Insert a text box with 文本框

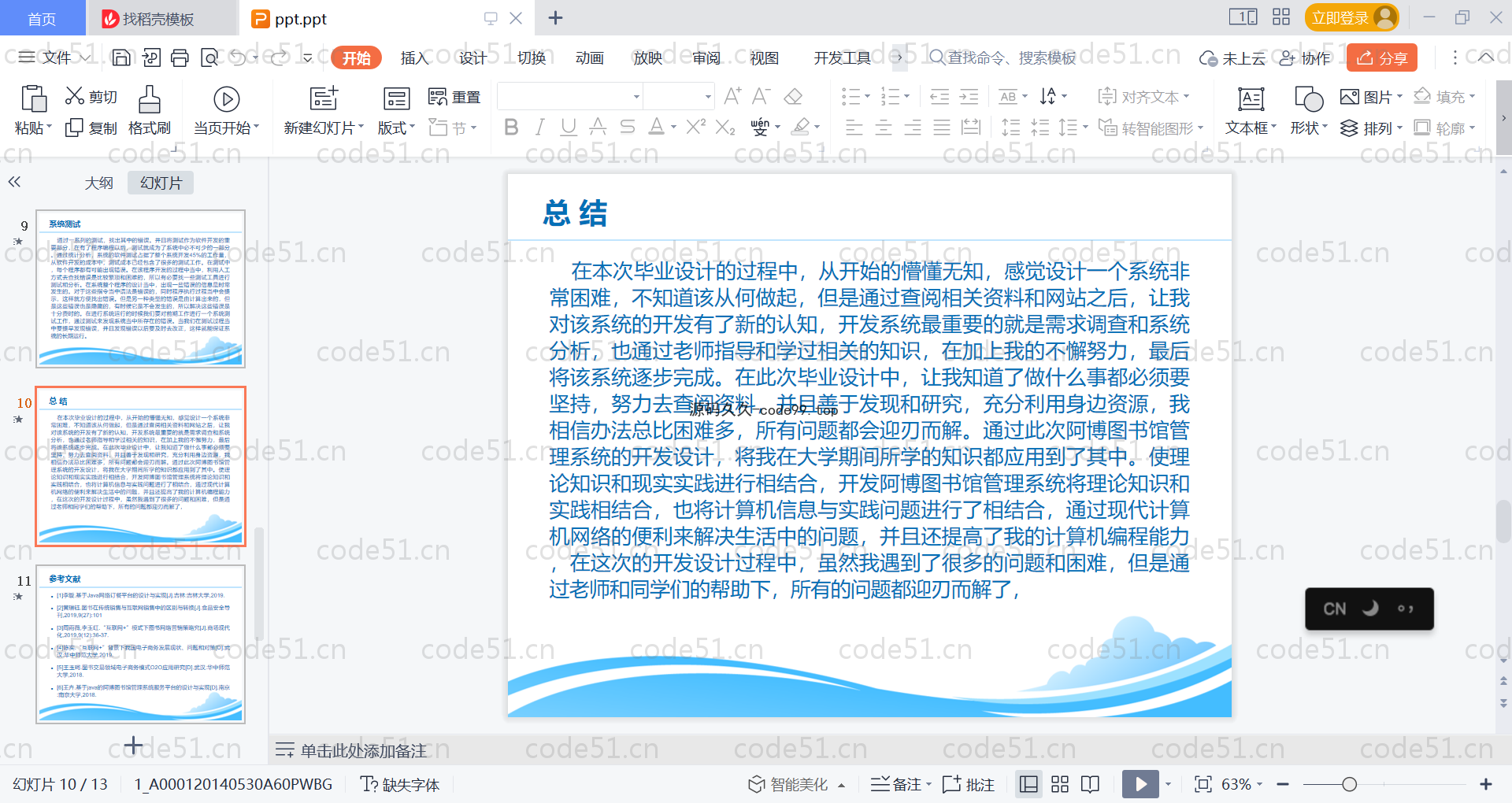click(x=1251, y=110)
